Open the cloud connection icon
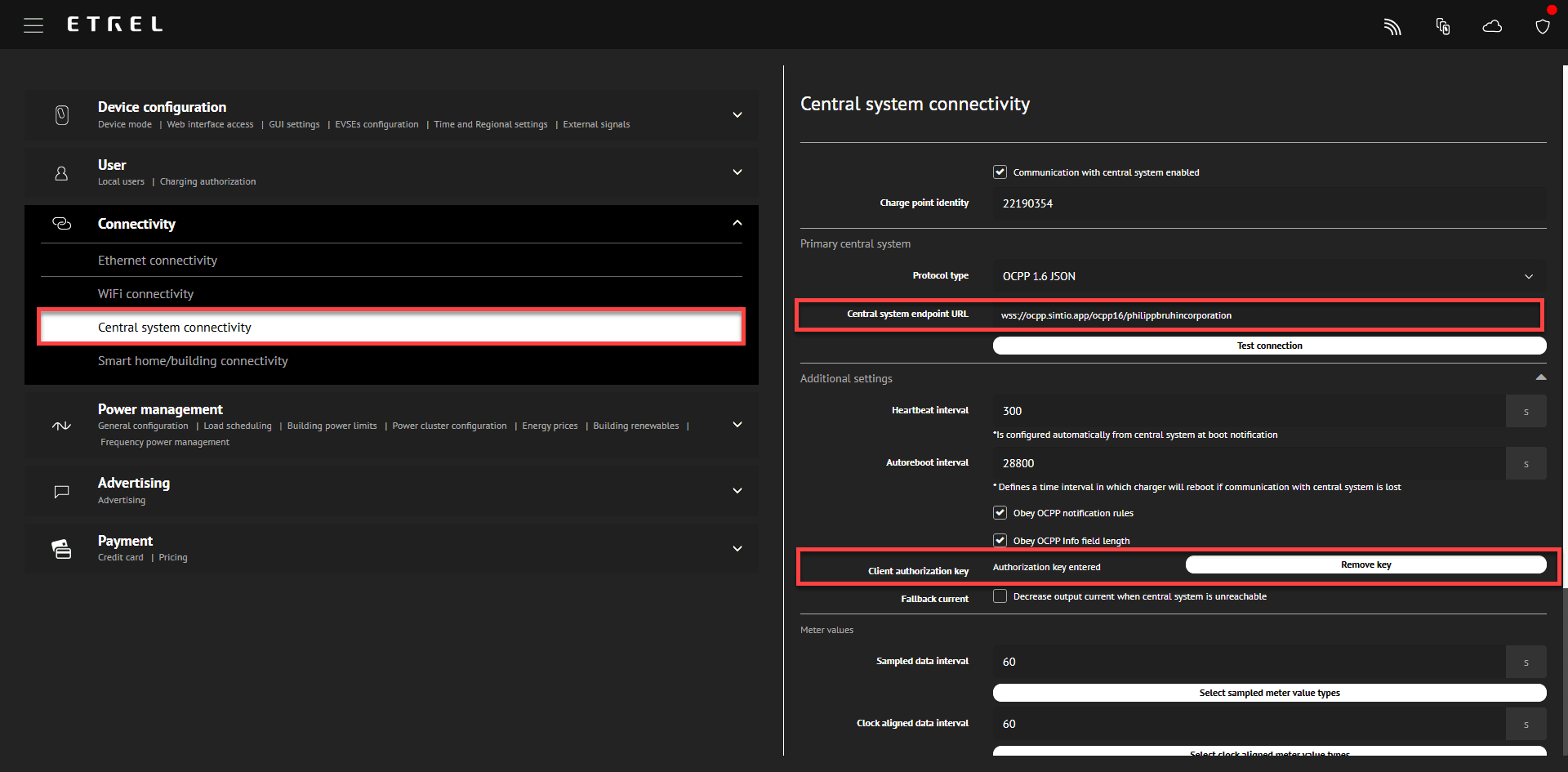 [1492, 26]
